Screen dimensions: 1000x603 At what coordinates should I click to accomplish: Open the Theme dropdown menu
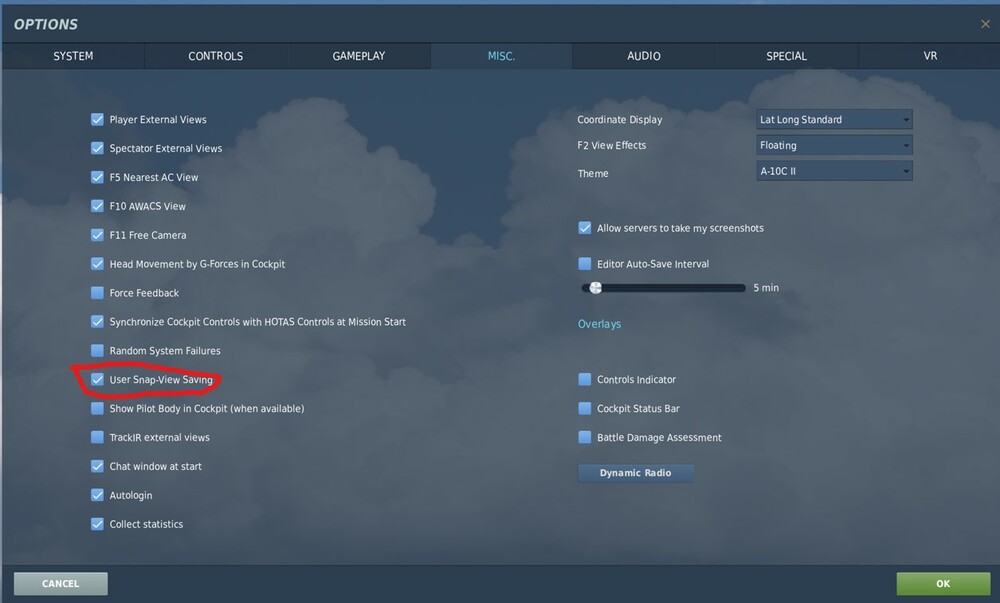click(x=834, y=170)
